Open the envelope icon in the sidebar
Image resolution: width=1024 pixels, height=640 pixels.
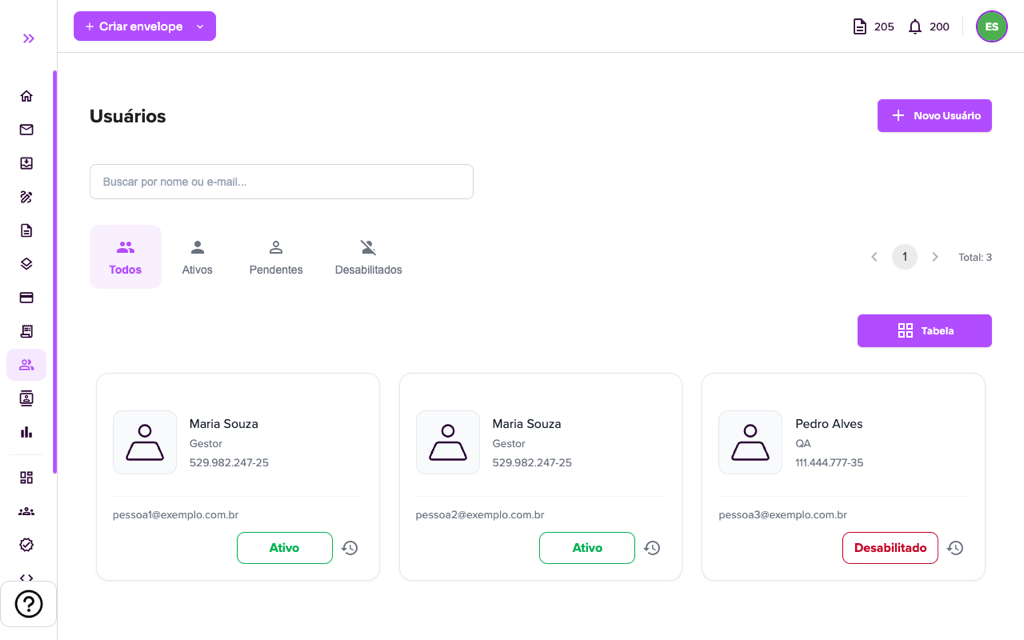pos(26,129)
